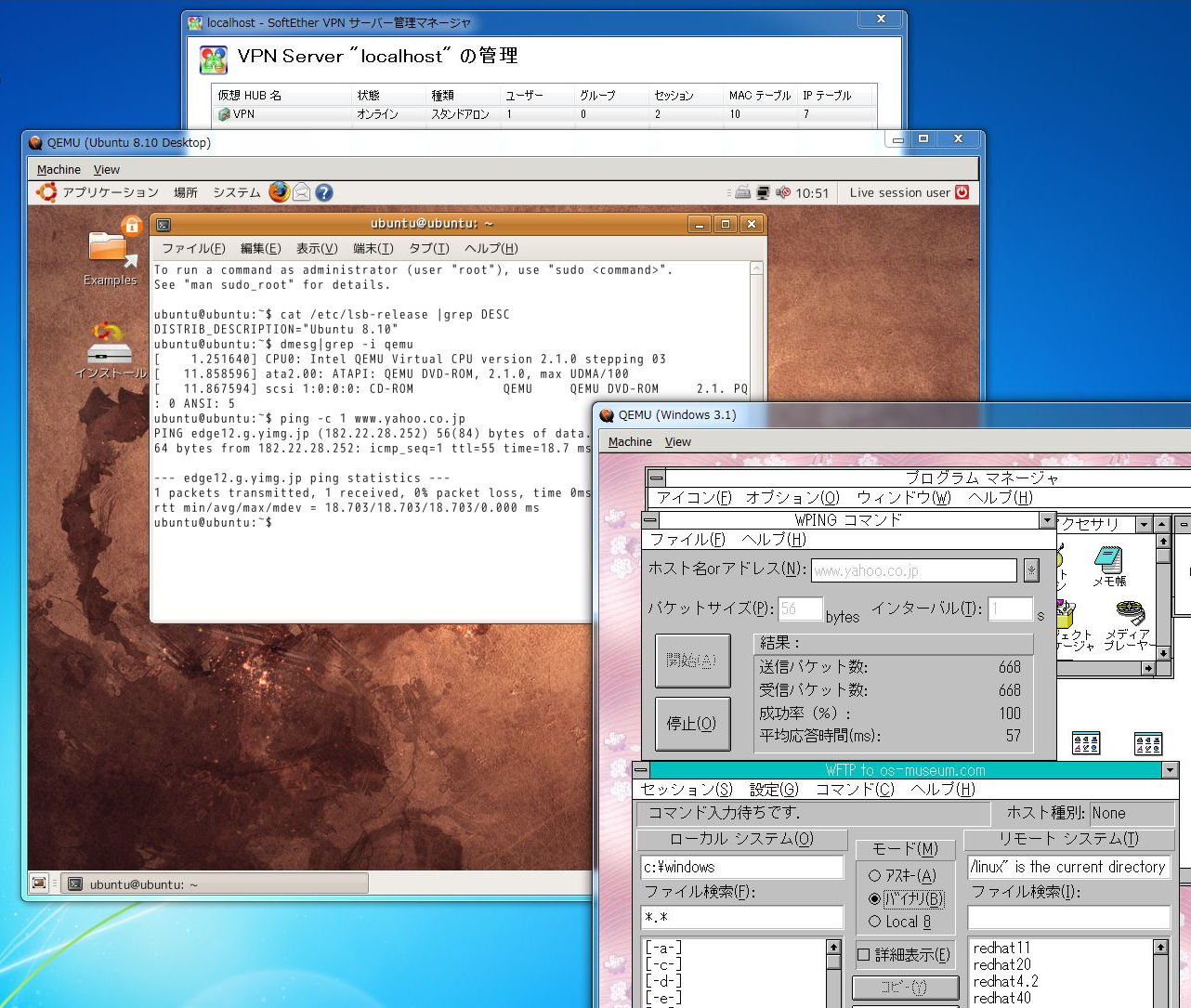Open the セッション(S) menu in WFTP
Screen dimensions: 1191x1008
coord(687,790)
